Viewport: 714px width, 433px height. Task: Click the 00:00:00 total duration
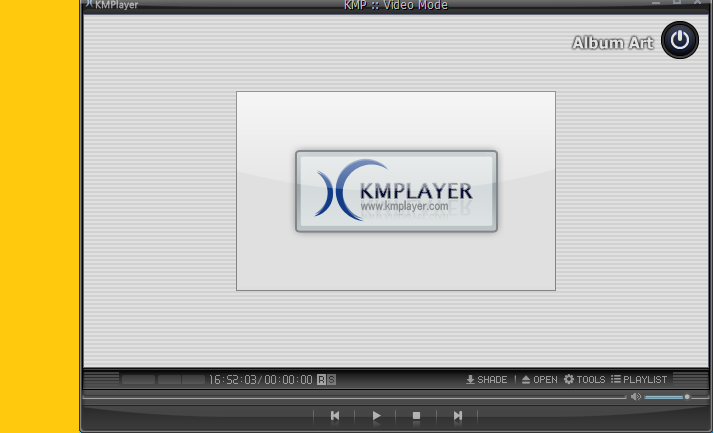pos(288,380)
